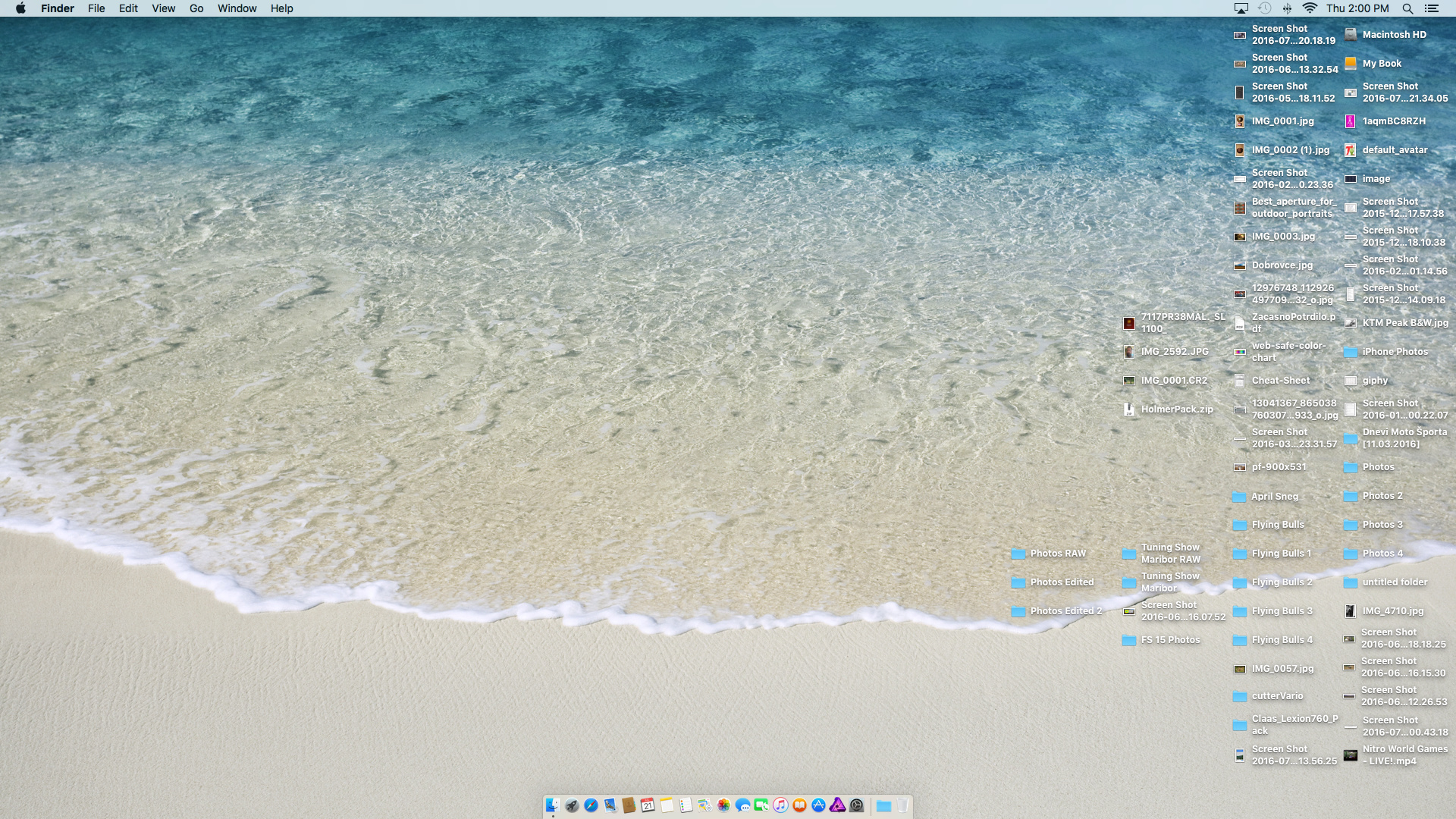Open Safari from the Dock

click(591, 805)
